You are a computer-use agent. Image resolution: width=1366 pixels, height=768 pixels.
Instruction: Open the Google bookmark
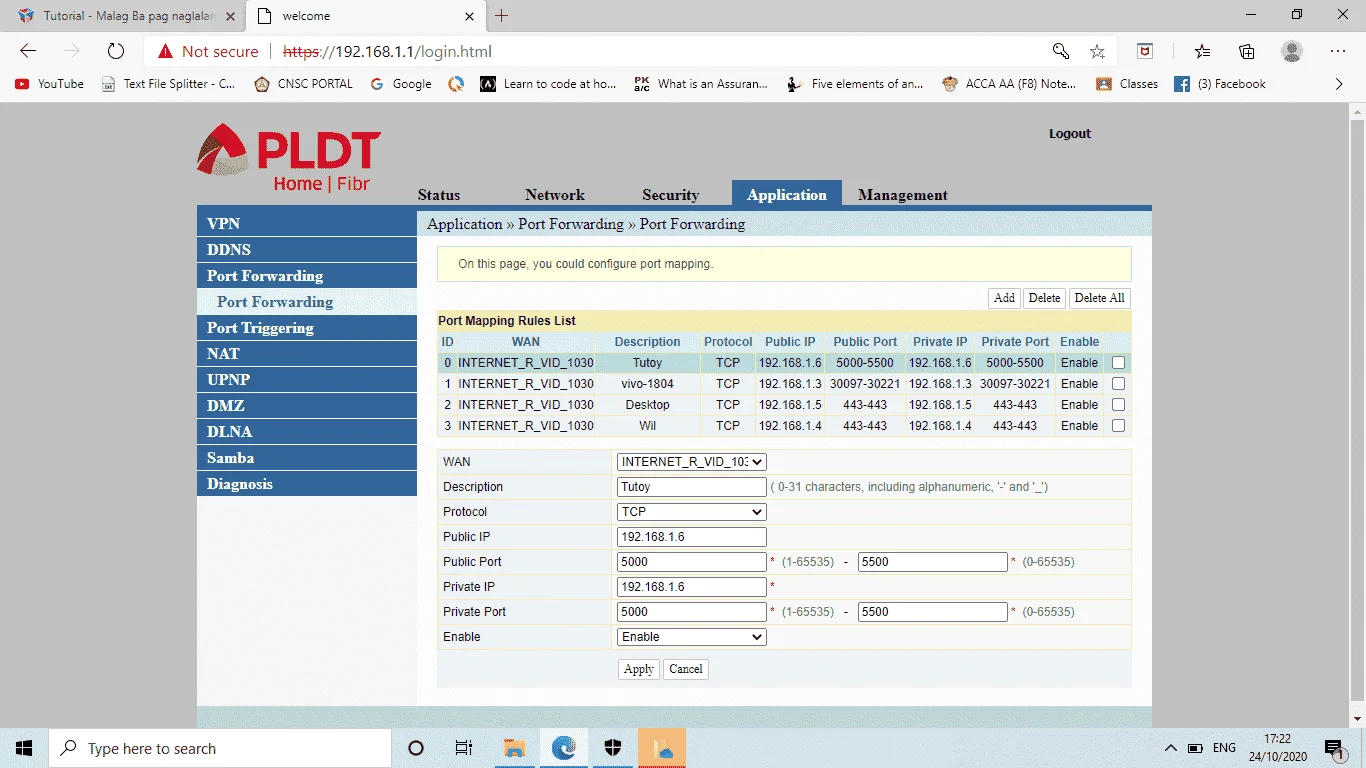[x=401, y=84]
